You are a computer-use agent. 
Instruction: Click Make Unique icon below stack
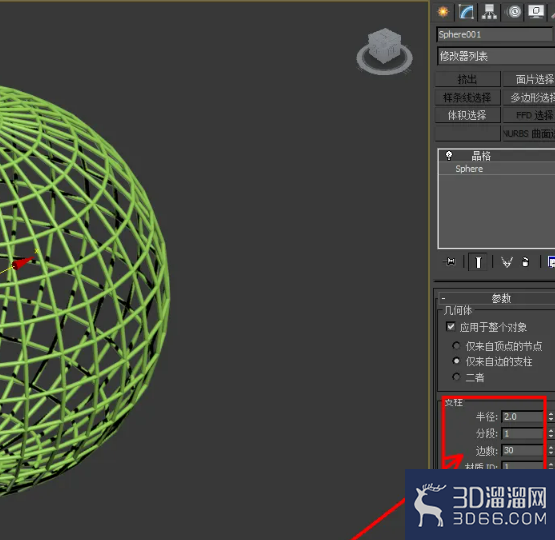click(x=507, y=262)
